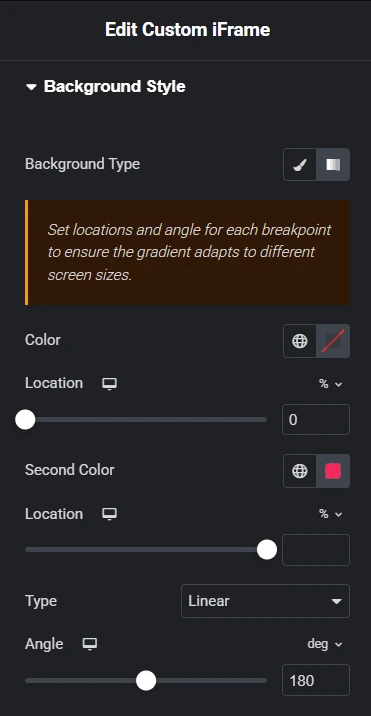Open the pink Second Color swatch

tap(333, 471)
